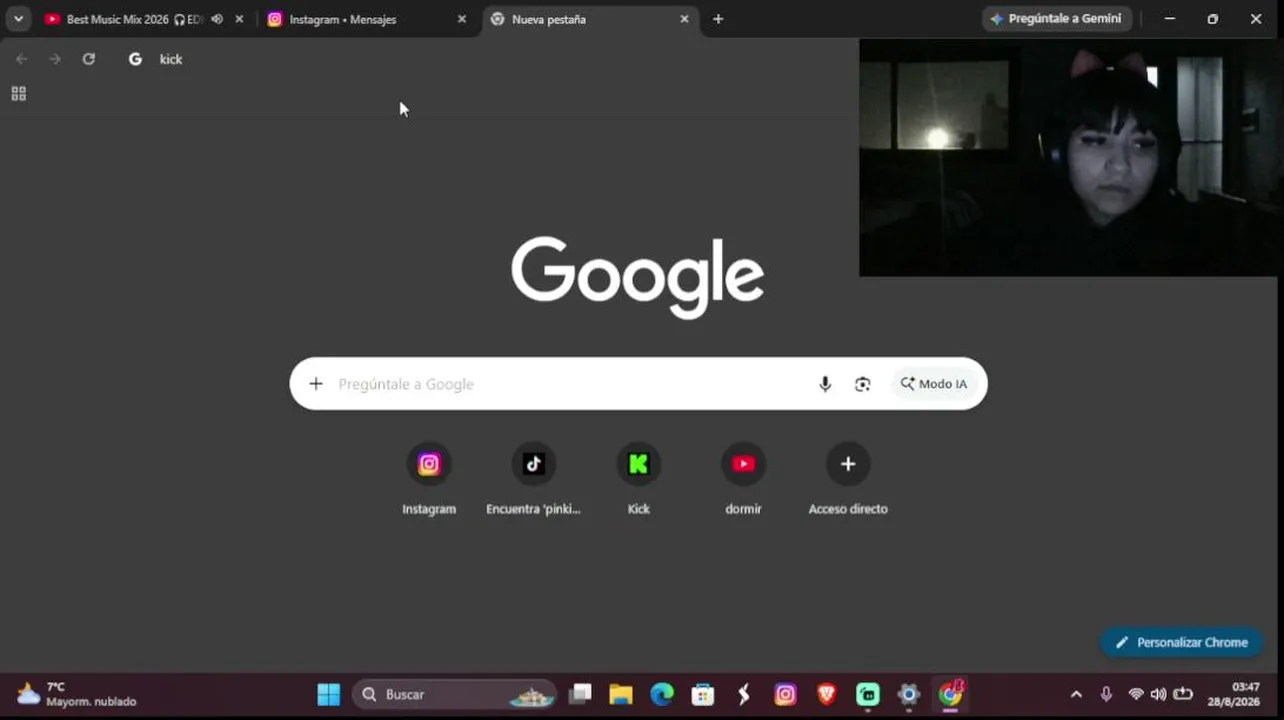
Task: Open the green robot-face app on taskbar
Action: point(867,694)
